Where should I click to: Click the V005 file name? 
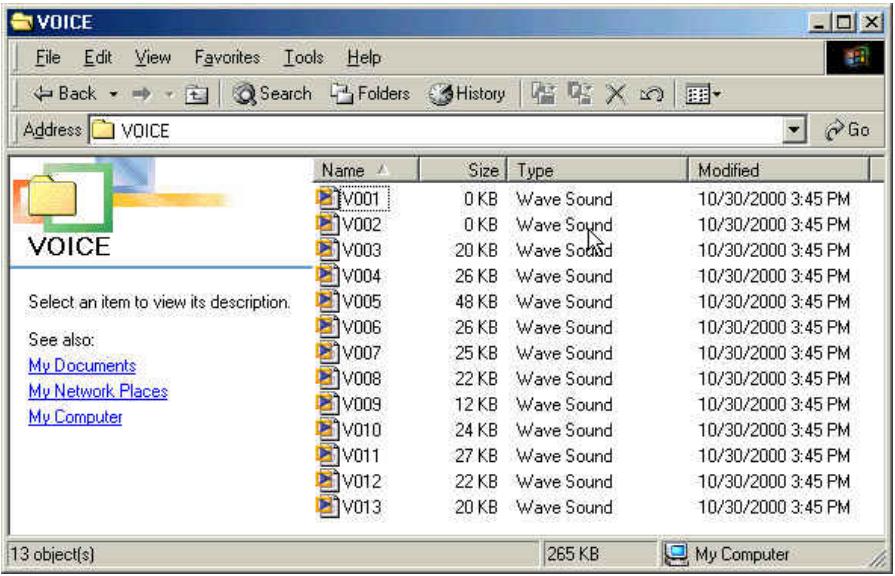click(x=361, y=301)
